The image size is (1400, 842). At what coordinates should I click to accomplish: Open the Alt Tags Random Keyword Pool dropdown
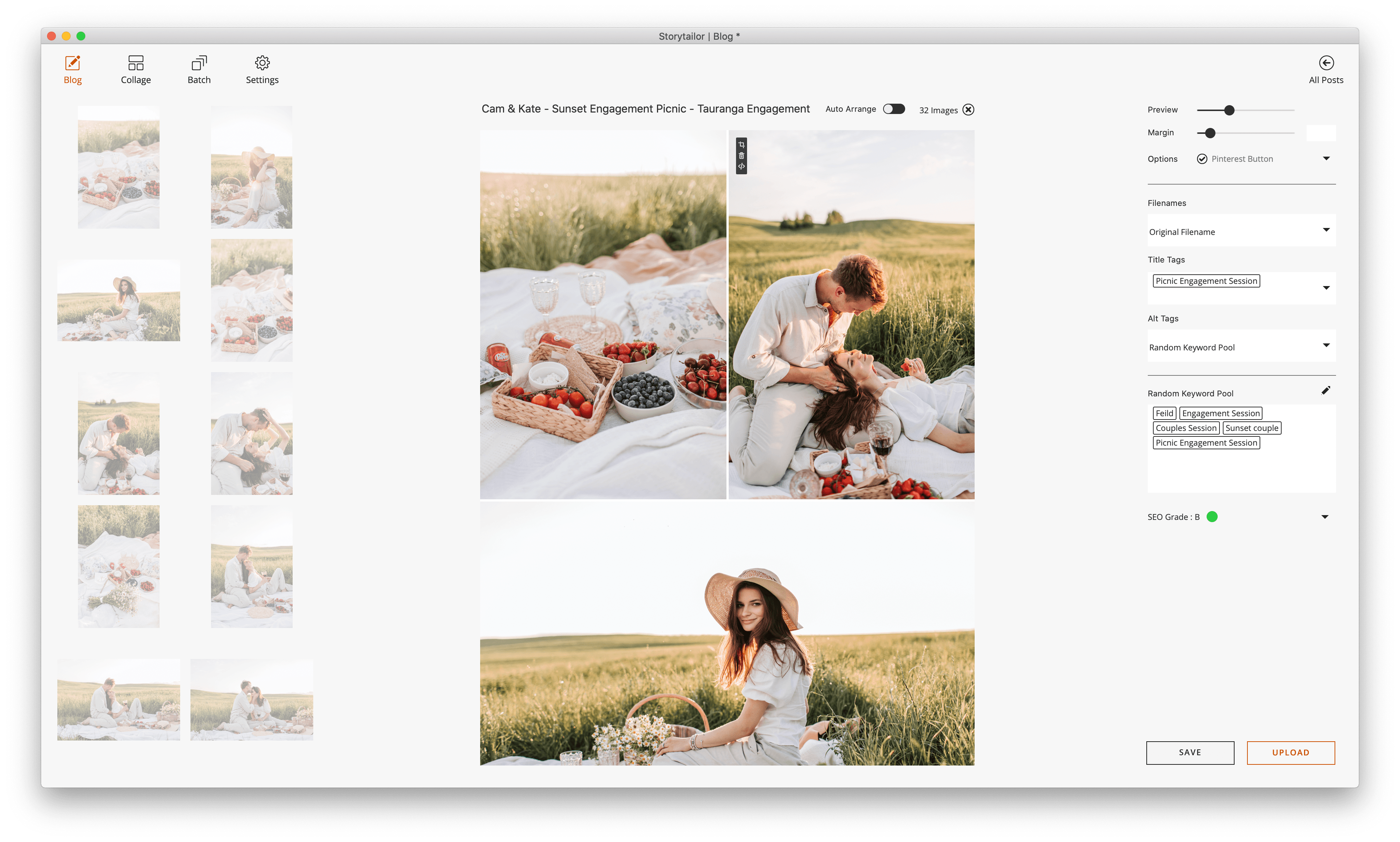coord(1242,346)
